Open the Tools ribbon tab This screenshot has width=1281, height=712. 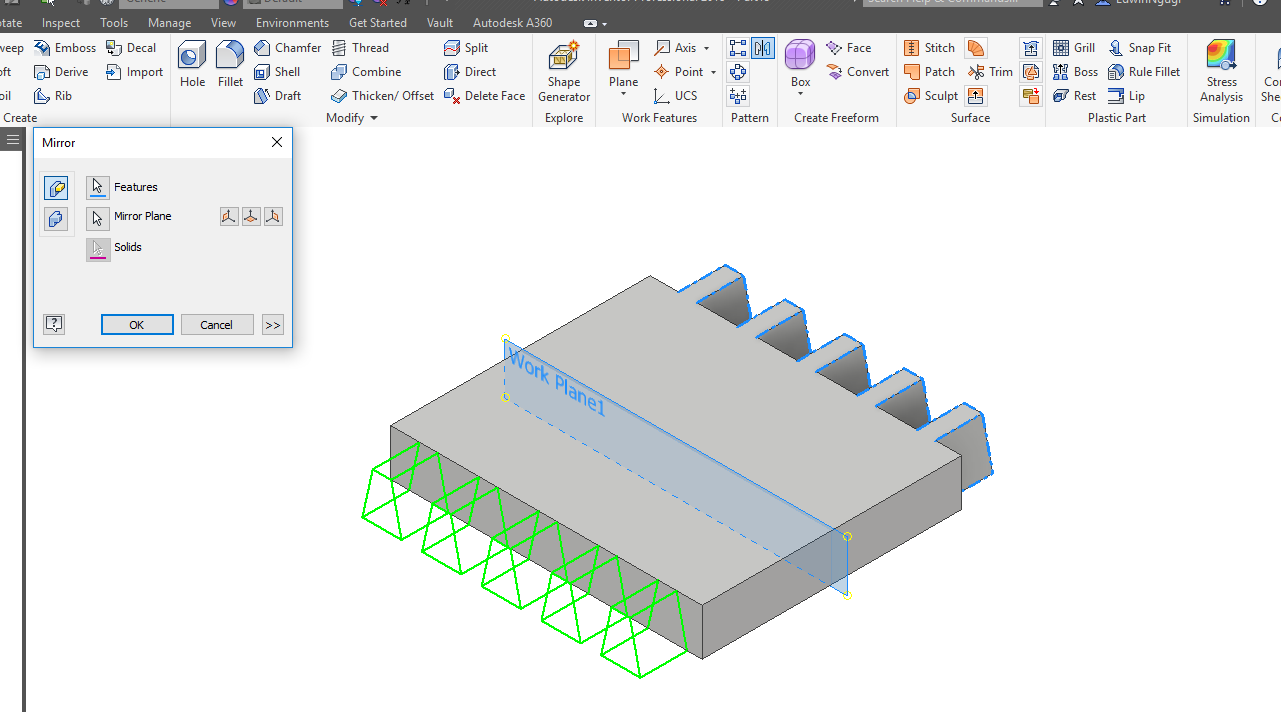114,23
